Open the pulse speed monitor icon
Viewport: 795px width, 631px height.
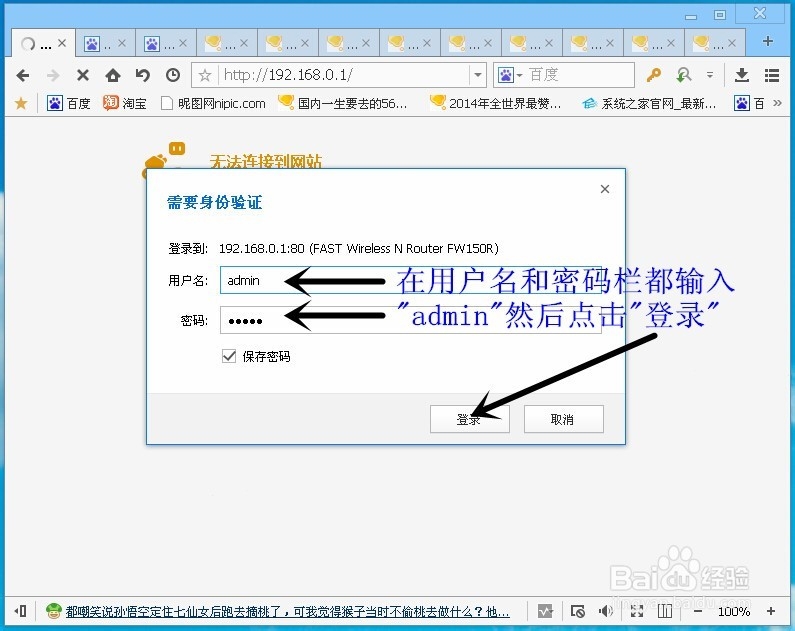[546, 611]
